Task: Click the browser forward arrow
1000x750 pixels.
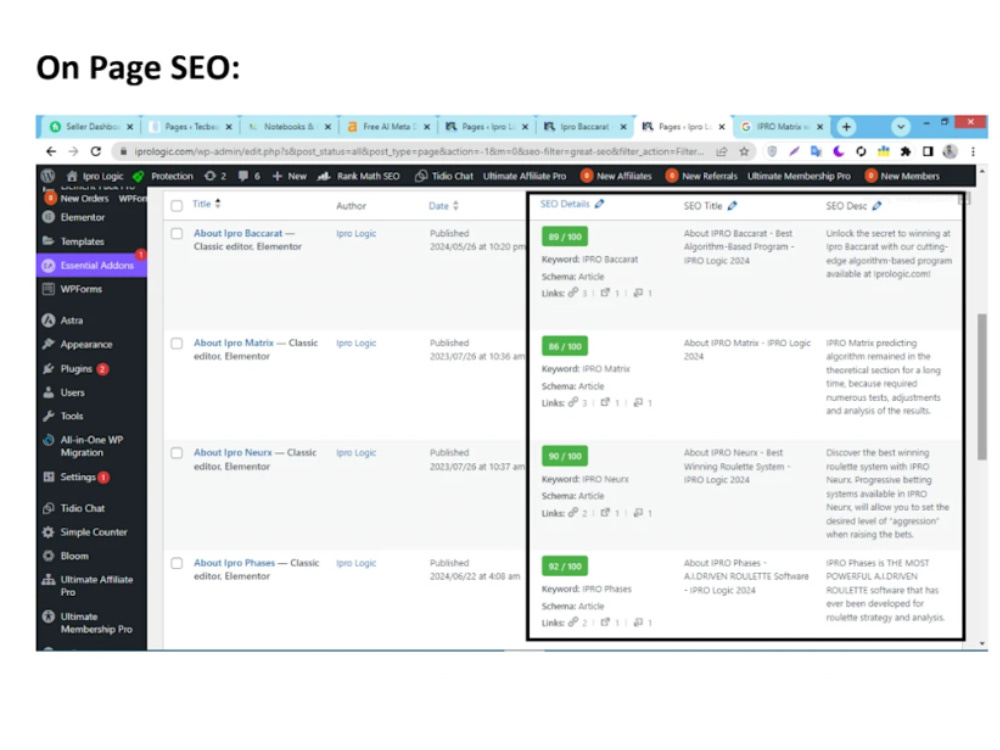Action: (x=73, y=151)
